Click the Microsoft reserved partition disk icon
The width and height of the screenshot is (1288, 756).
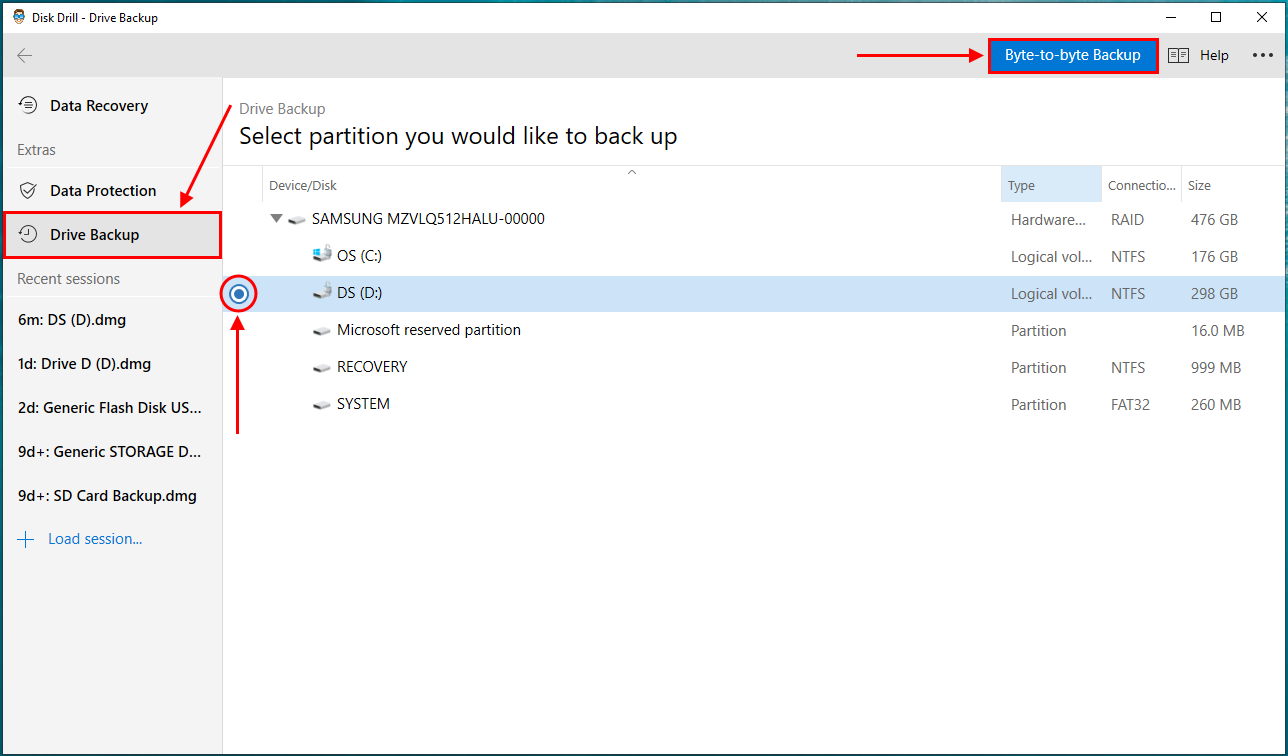[321, 330]
